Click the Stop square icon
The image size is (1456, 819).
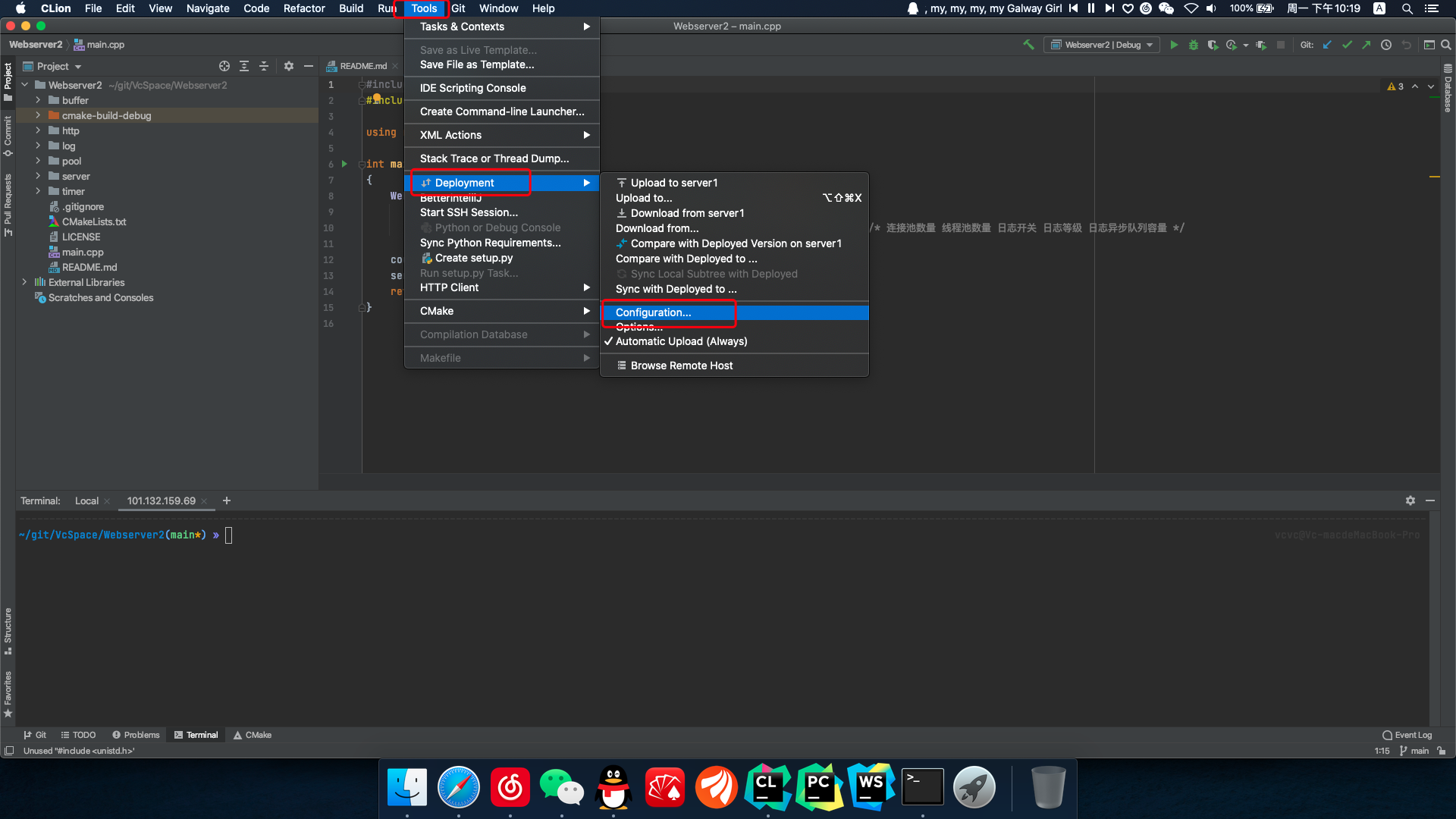[1281, 45]
